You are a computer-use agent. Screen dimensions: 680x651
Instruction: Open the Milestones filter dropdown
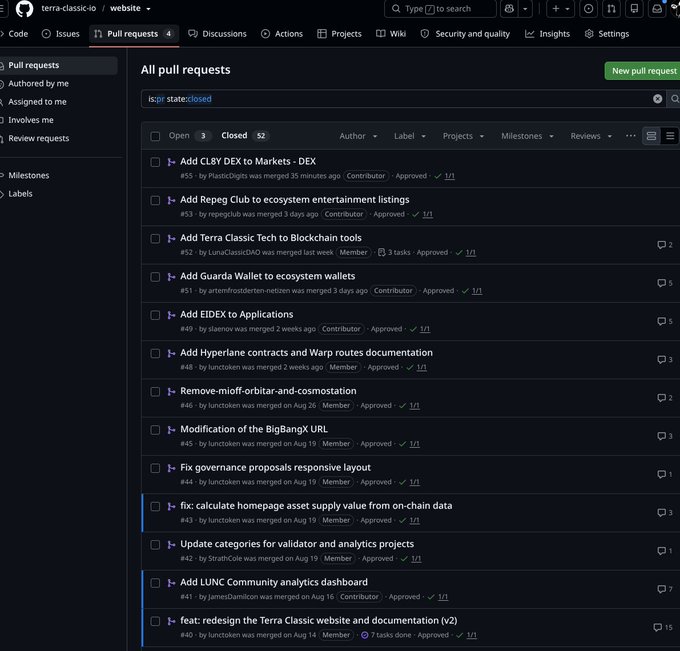527,136
